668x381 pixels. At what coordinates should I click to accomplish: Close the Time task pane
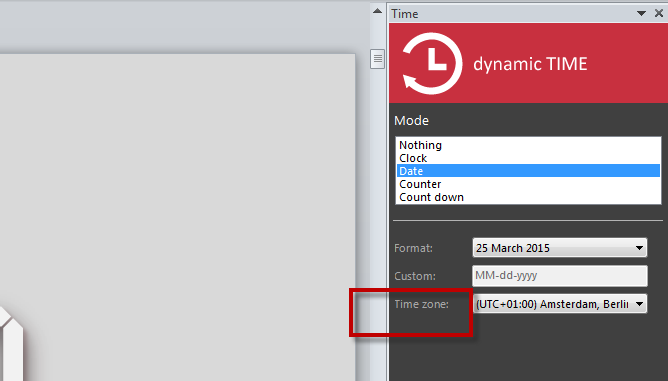click(659, 14)
